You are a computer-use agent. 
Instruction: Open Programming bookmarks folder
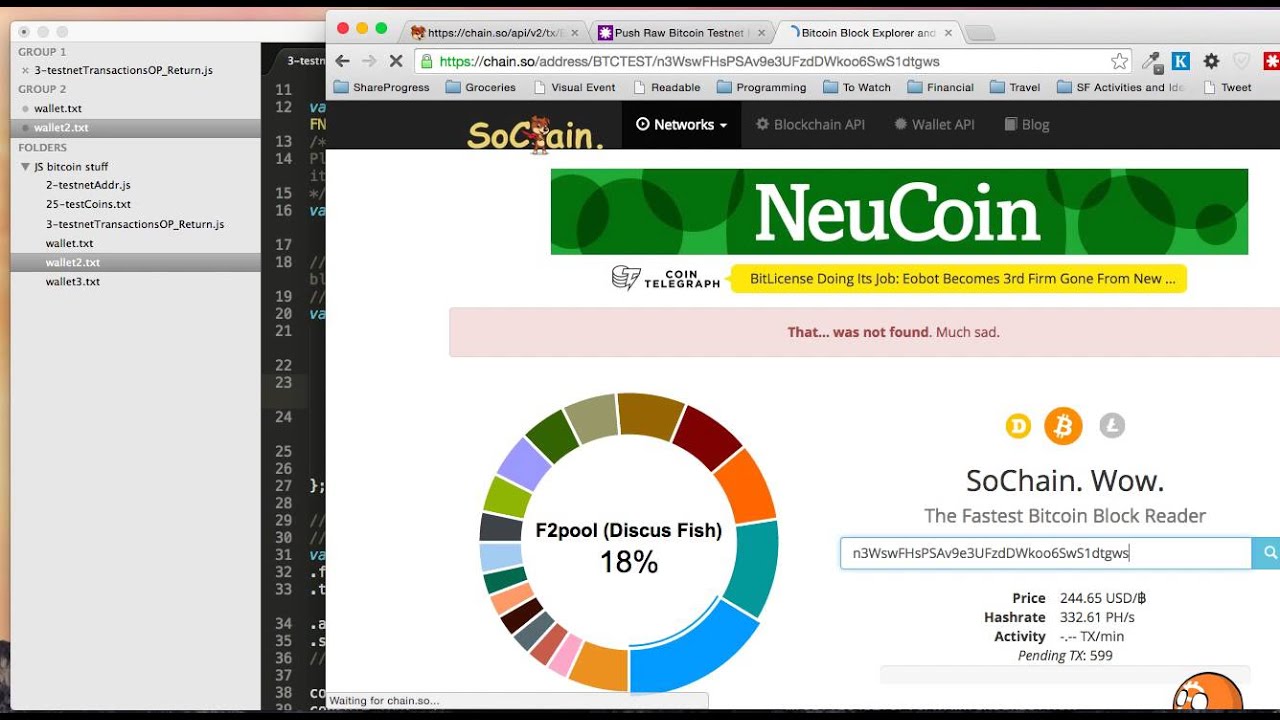761,87
